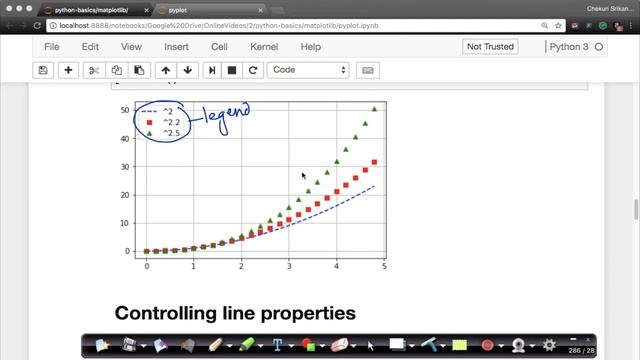Expand the text tool options arrow
Screen dimensions: 640x360
291,346
